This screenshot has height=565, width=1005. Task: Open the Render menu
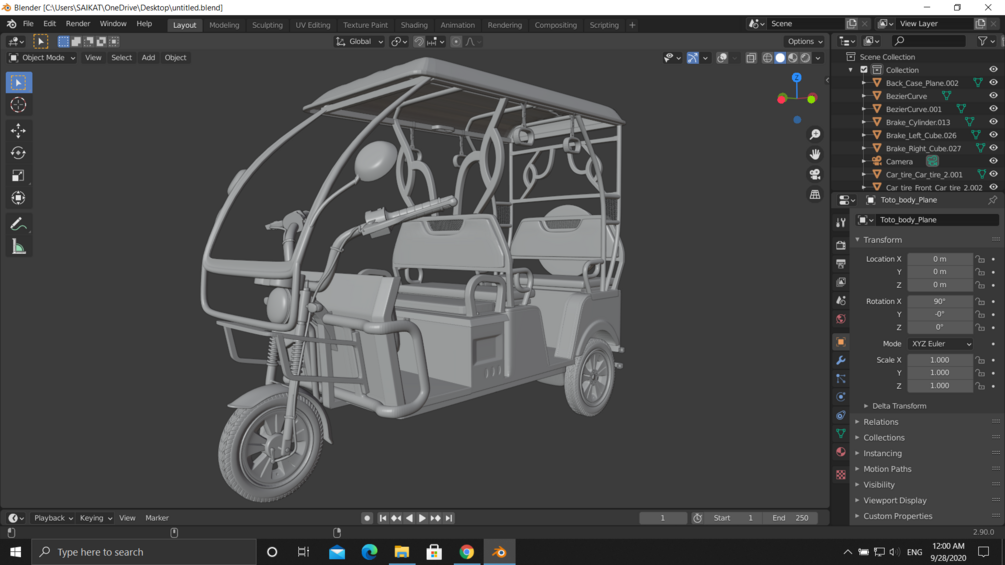point(77,24)
